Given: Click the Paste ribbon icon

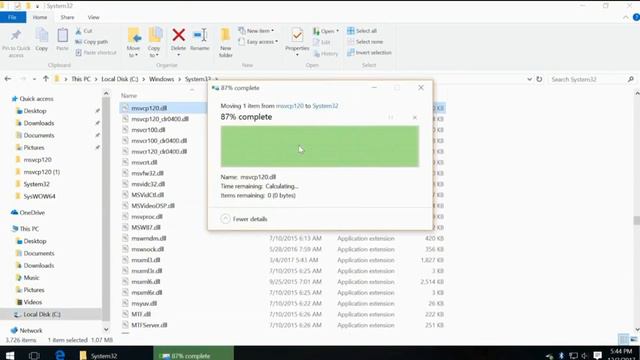Looking at the screenshot, I should pos(62,40).
